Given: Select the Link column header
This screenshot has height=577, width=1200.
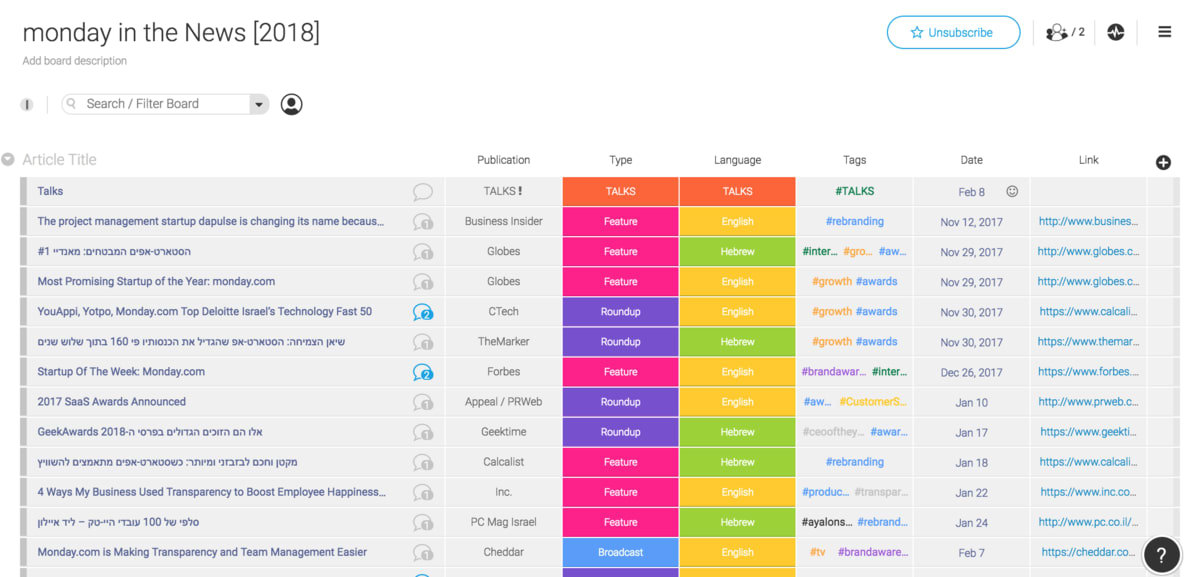Looking at the screenshot, I should click(x=1088, y=160).
